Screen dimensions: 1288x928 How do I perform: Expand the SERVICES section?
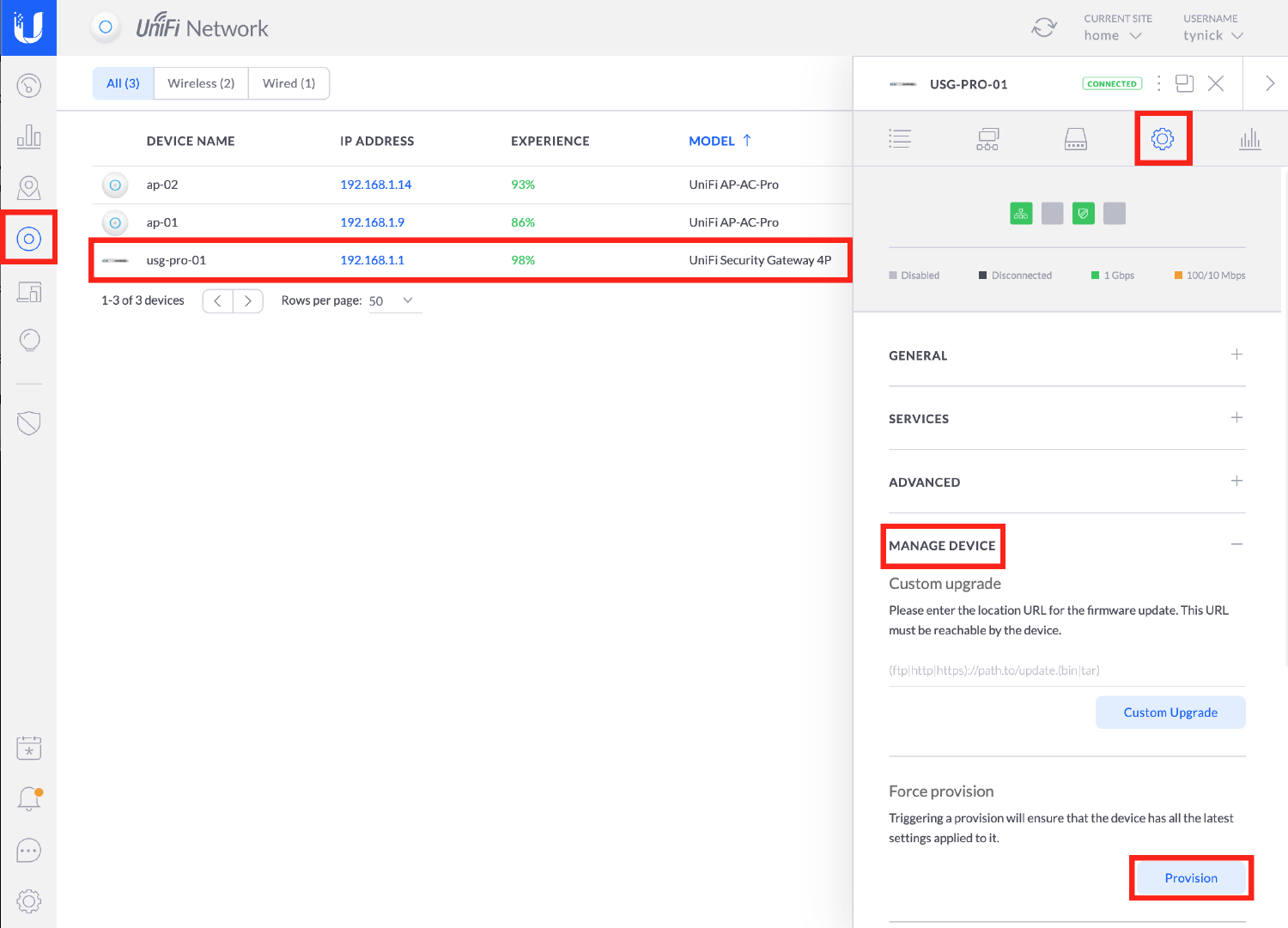1236,417
